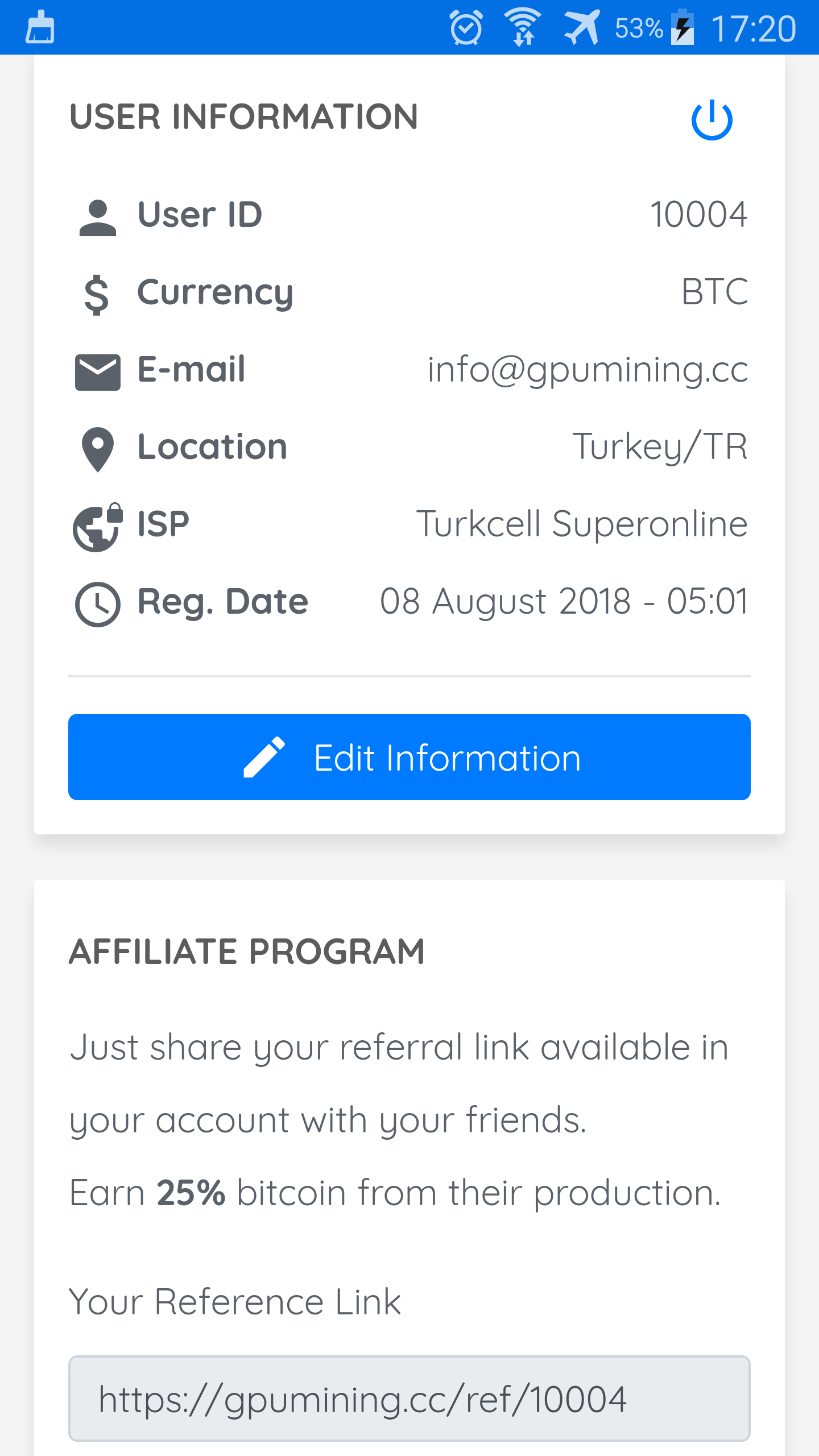Viewport: 819px width, 1456px height.
Task: Click the reference link input field
Action: click(409, 1399)
